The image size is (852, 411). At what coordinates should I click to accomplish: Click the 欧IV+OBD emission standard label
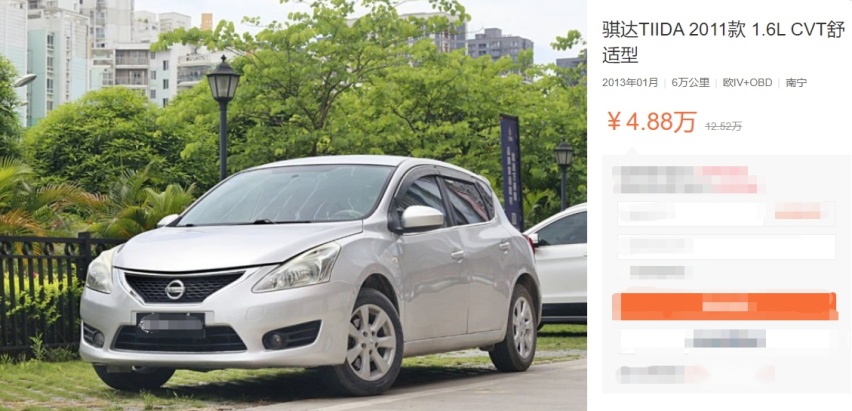[x=747, y=83]
